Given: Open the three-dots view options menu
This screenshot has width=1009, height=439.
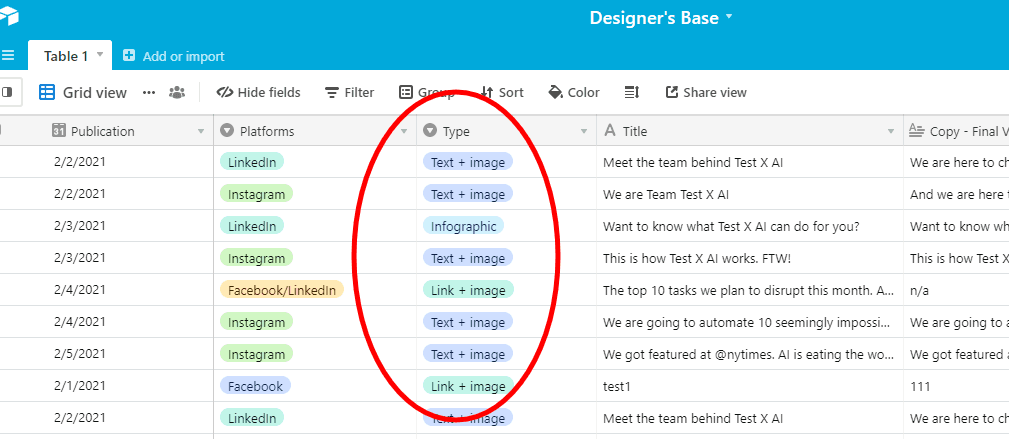Looking at the screenshot, I should tap(149, 92).
